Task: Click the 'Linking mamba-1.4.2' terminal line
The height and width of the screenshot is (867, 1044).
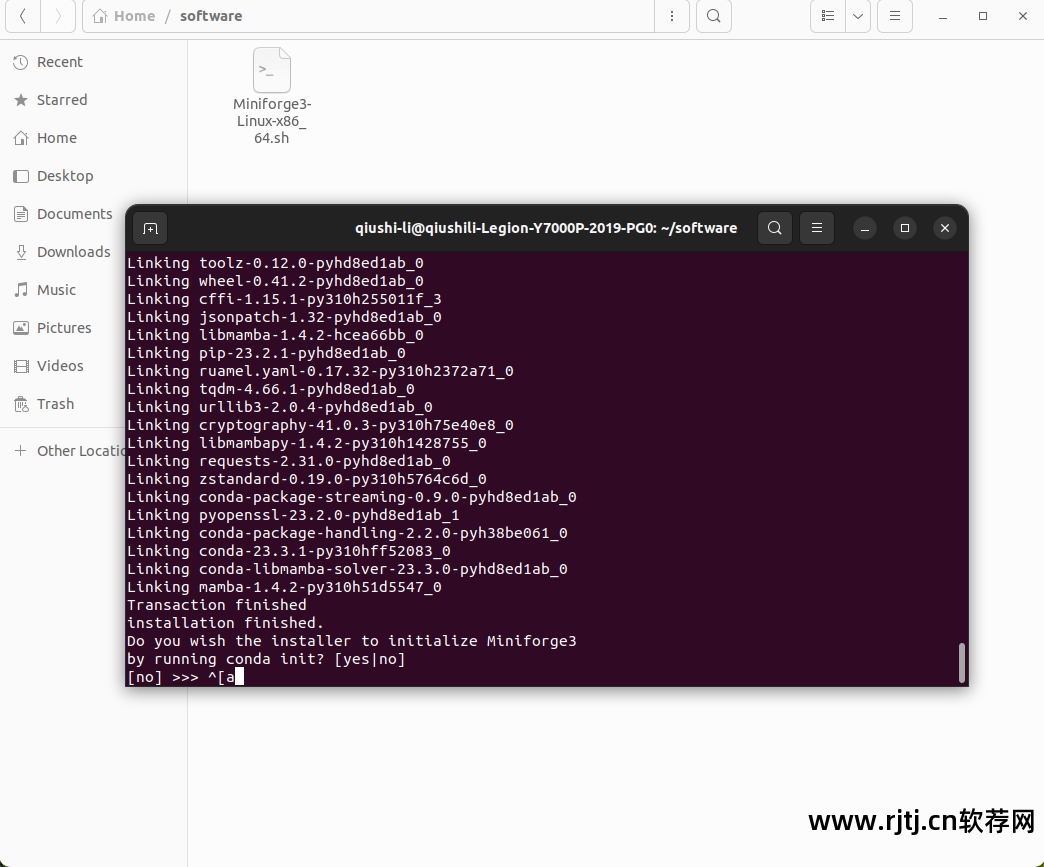Action: (x=284, y=587)
